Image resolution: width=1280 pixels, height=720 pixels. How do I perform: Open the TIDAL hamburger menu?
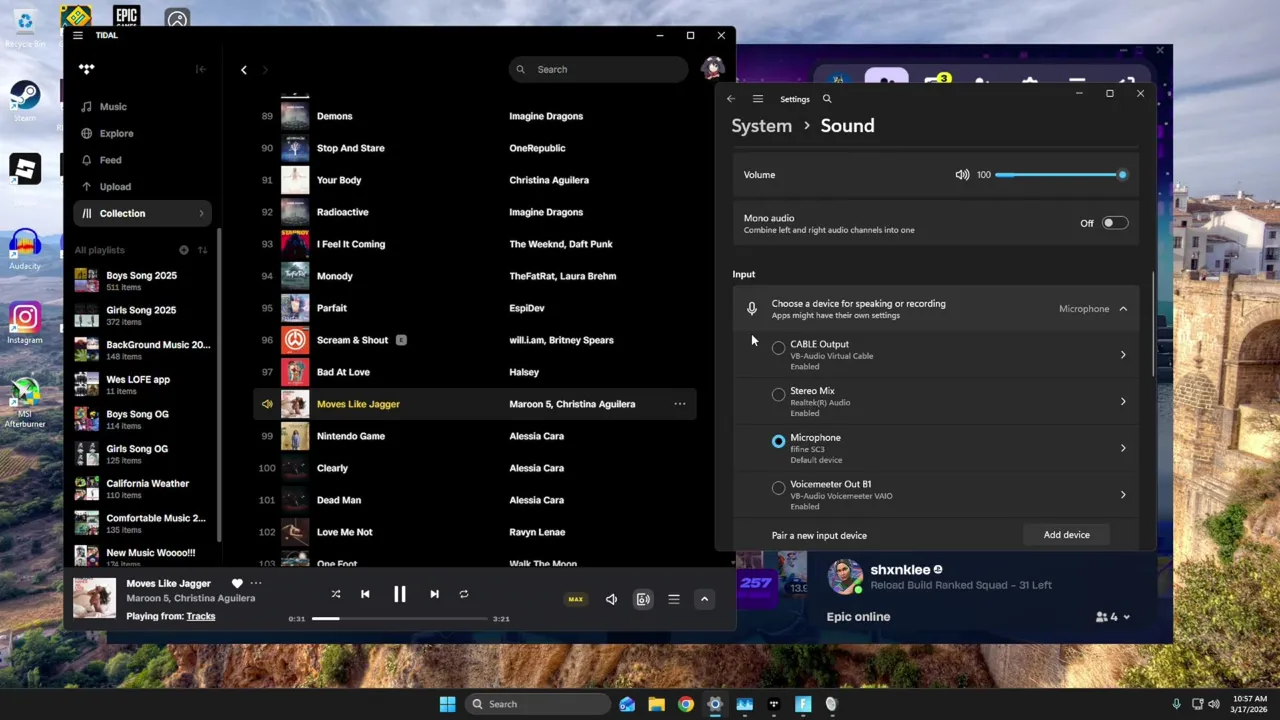point(77,35)
